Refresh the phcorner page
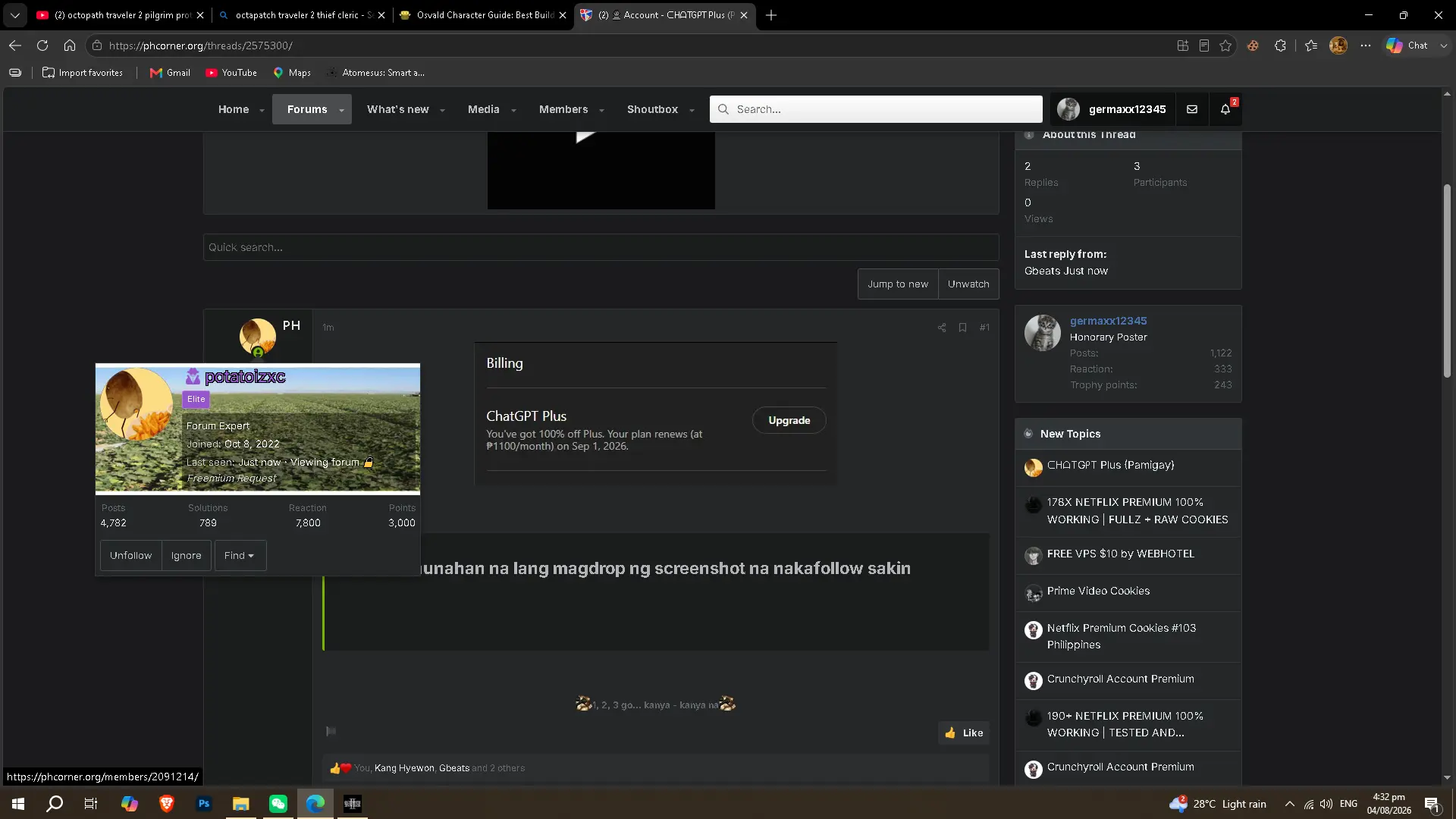 (42, 45)
